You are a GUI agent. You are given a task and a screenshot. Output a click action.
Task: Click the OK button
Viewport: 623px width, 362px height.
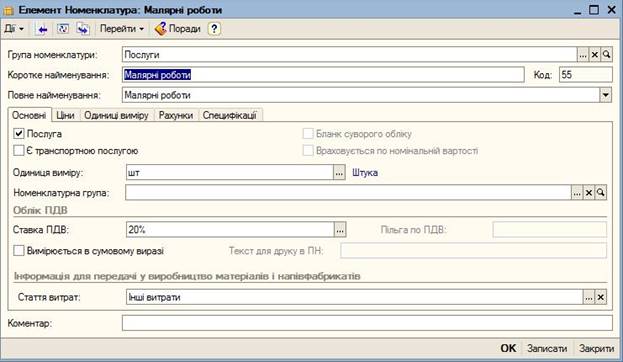508,348
